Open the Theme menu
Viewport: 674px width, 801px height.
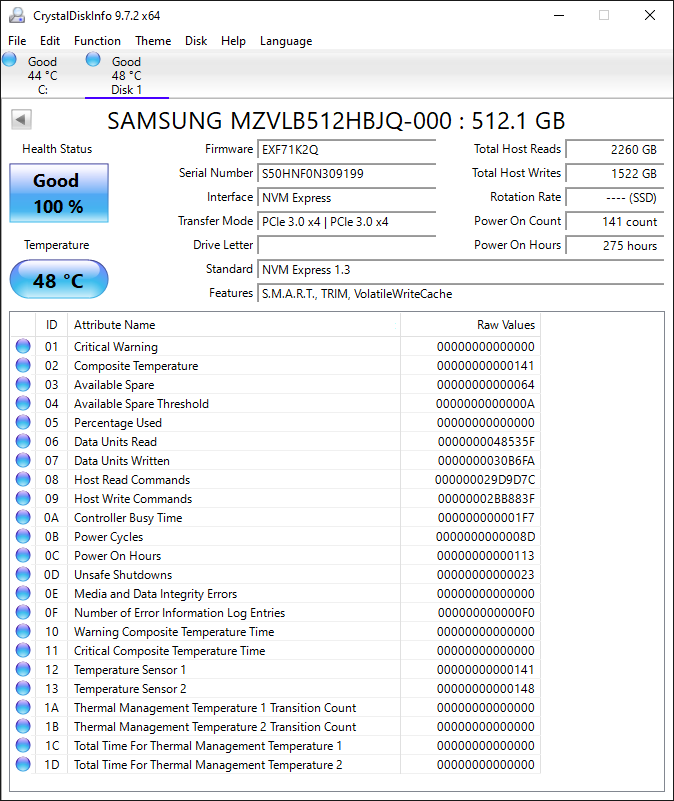153,41
